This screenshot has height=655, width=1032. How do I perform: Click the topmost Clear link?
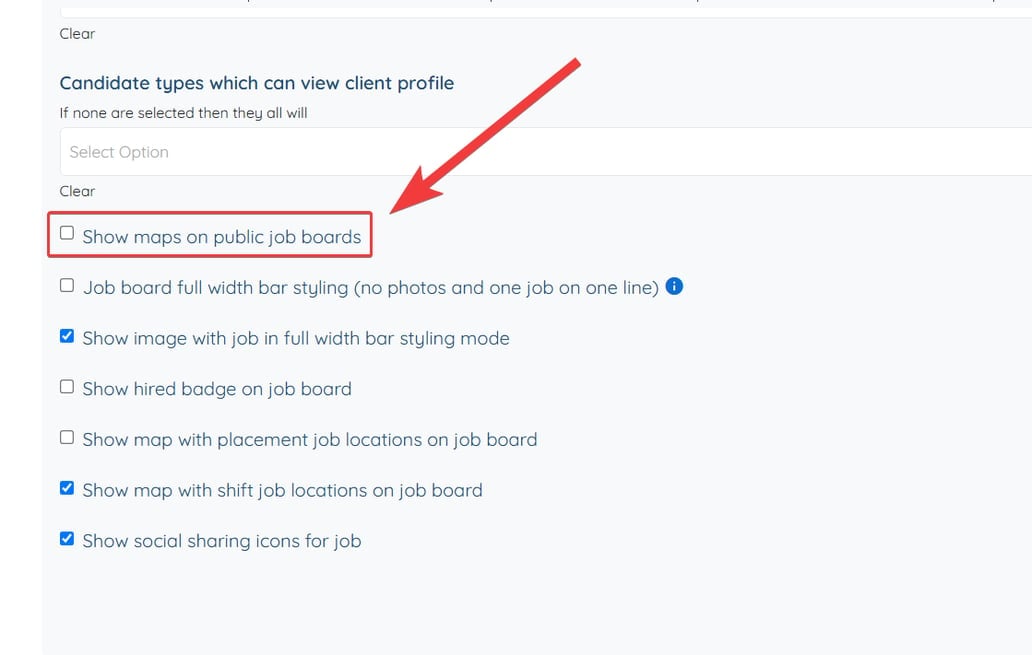pos(77,33)
